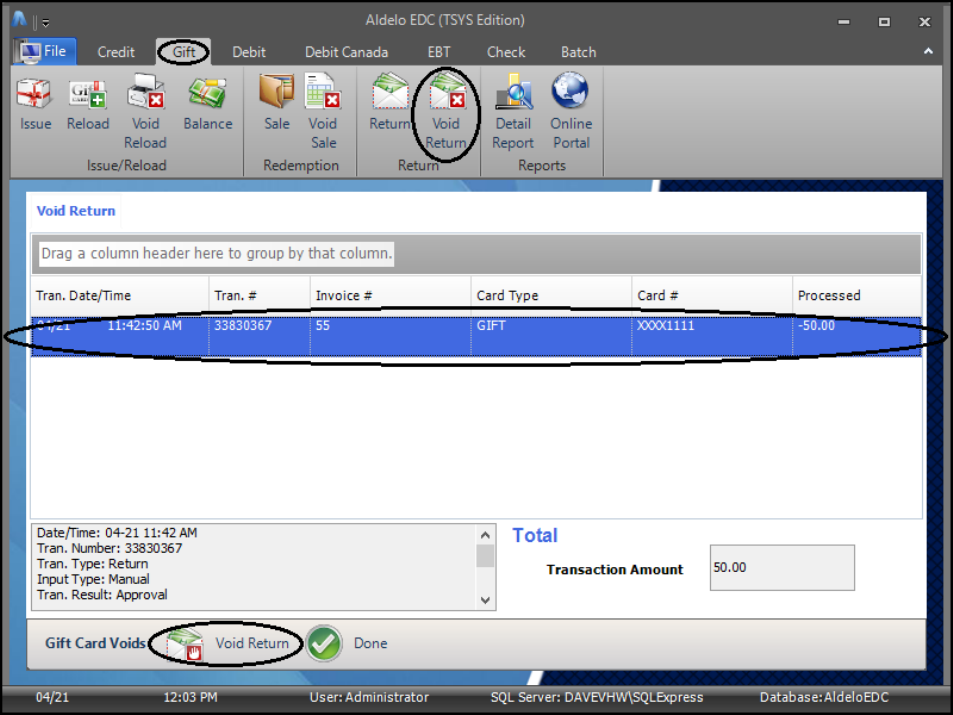This screenshot has width=953, height=715.
Task: Collapse the ribbon using the chevron
Action: 928,52
